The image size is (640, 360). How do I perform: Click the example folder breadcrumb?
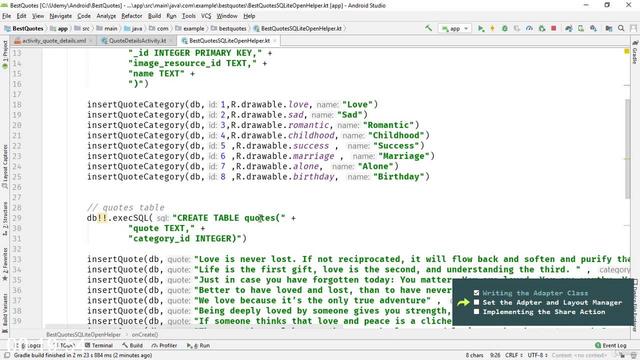coord(190,29)
